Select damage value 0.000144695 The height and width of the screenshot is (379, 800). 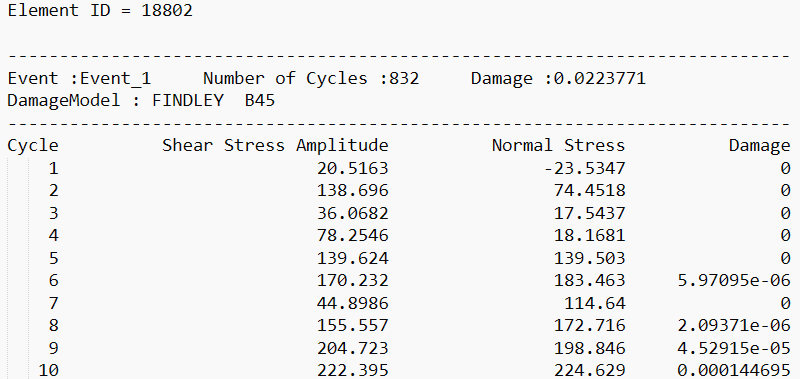coord(734,370)
